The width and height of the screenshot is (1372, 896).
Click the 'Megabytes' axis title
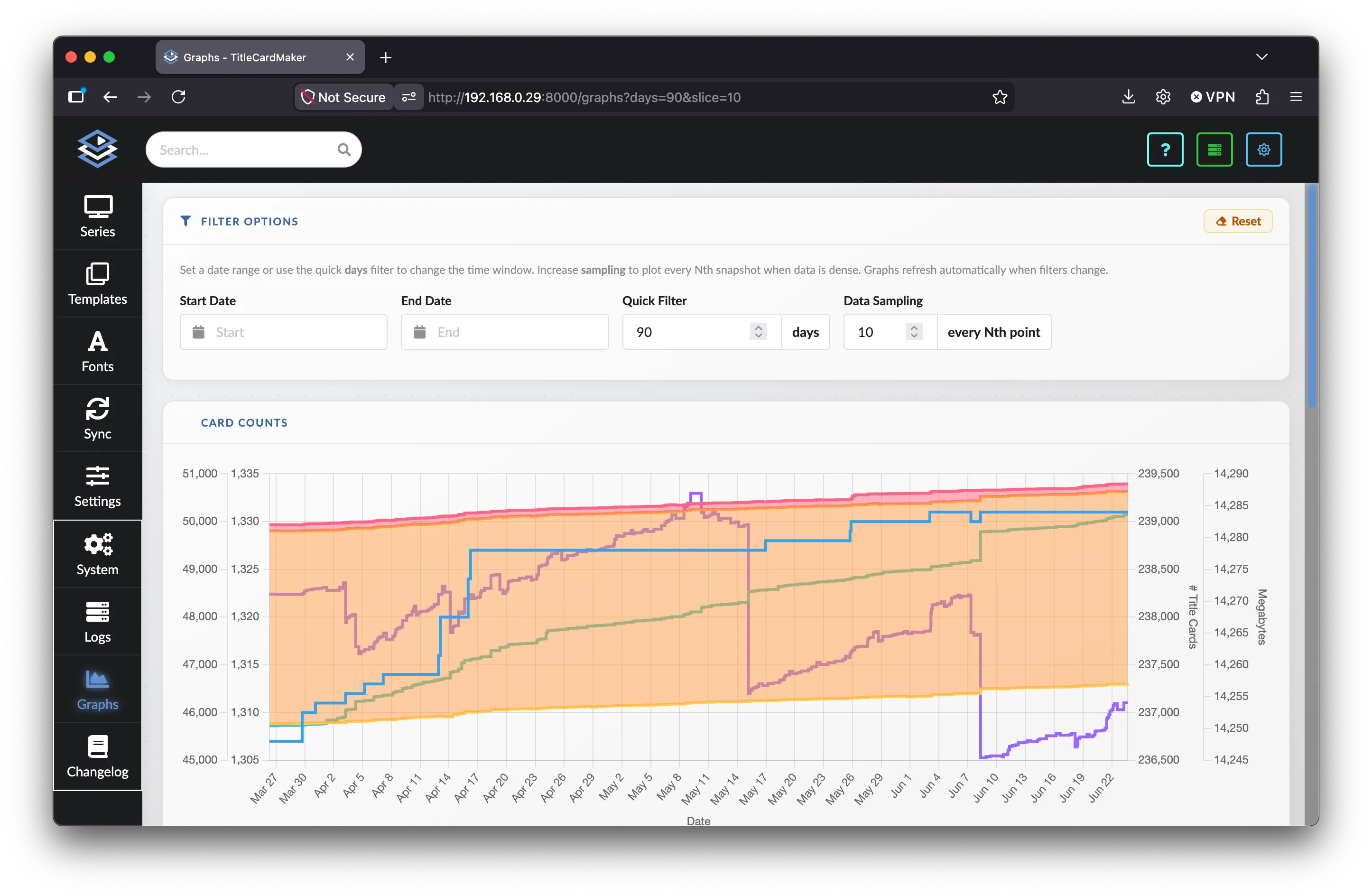point(1262,616)
